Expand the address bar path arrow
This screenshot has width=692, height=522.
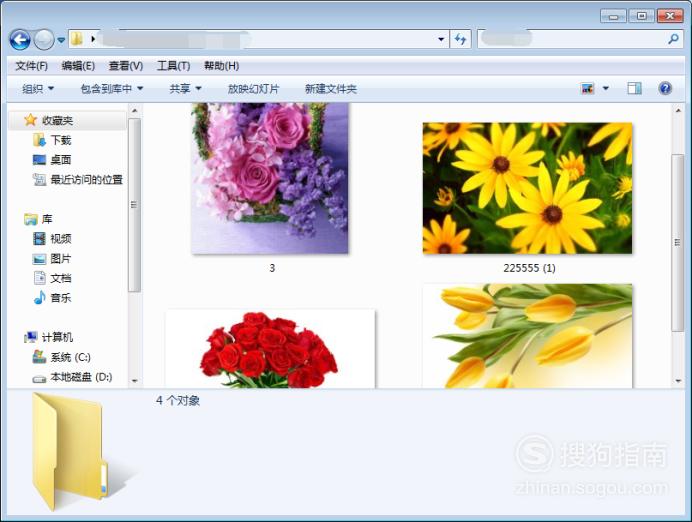coord(93,39)
